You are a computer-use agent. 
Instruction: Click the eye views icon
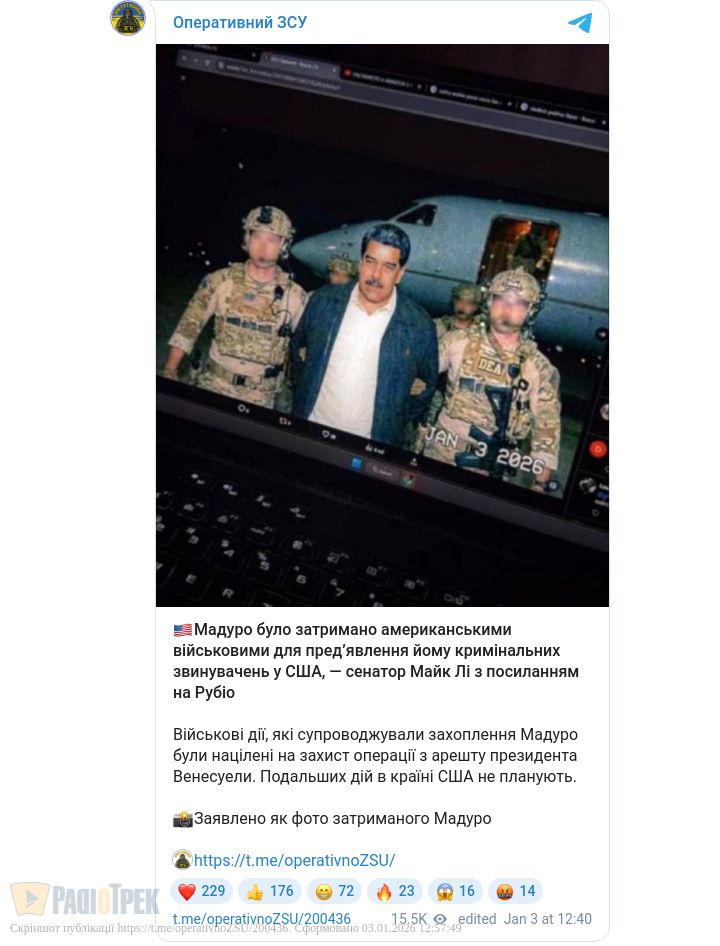pos(440,919)
